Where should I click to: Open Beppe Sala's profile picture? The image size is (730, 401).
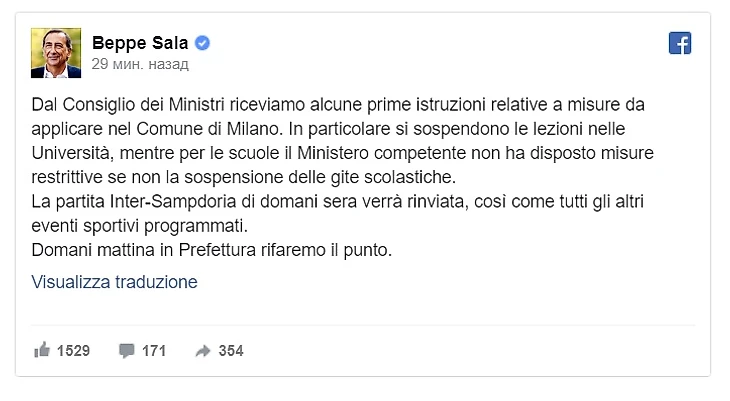[56, 53]
